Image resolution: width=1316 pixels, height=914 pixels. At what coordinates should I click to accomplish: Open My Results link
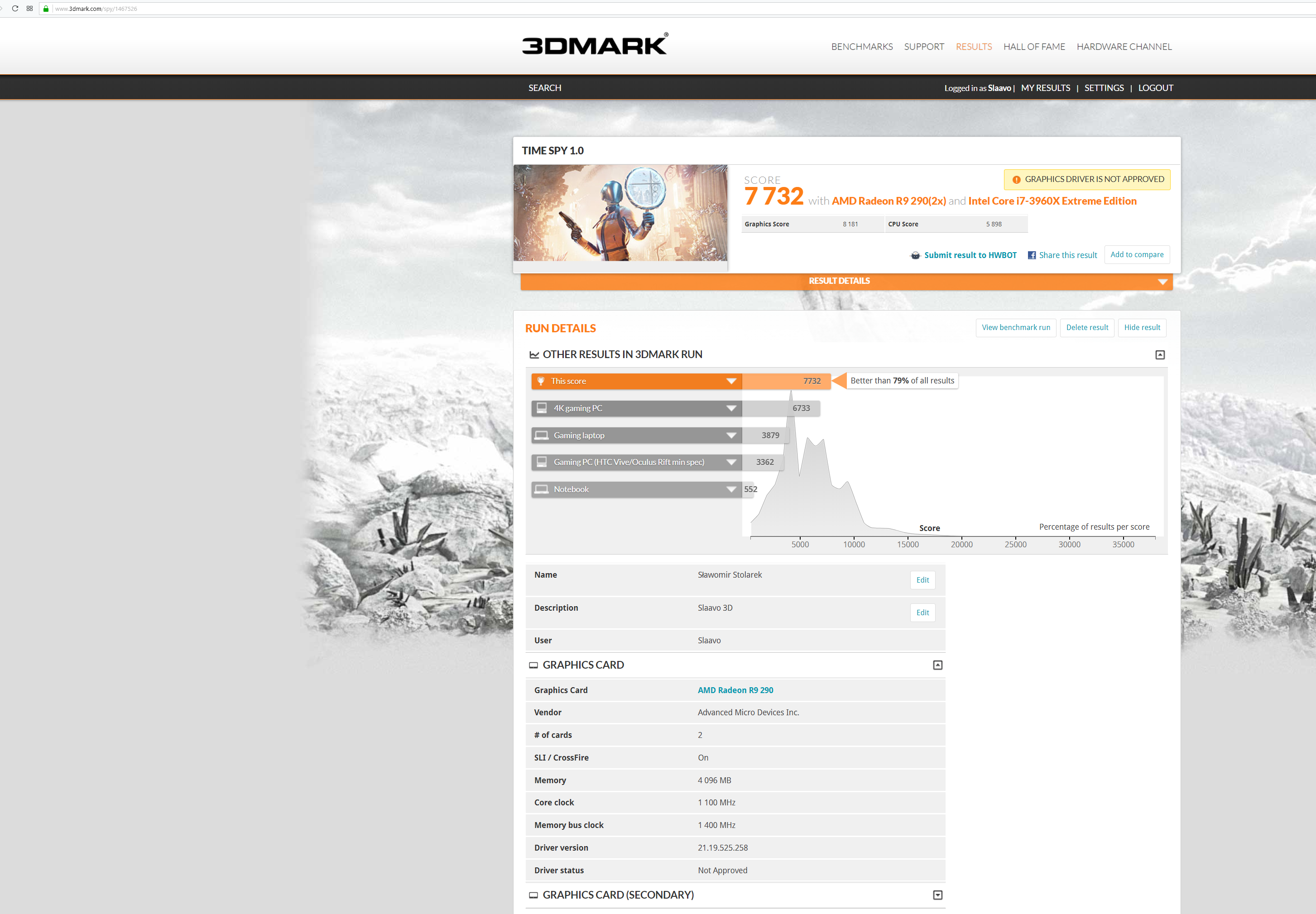[x=1045, y=88]
